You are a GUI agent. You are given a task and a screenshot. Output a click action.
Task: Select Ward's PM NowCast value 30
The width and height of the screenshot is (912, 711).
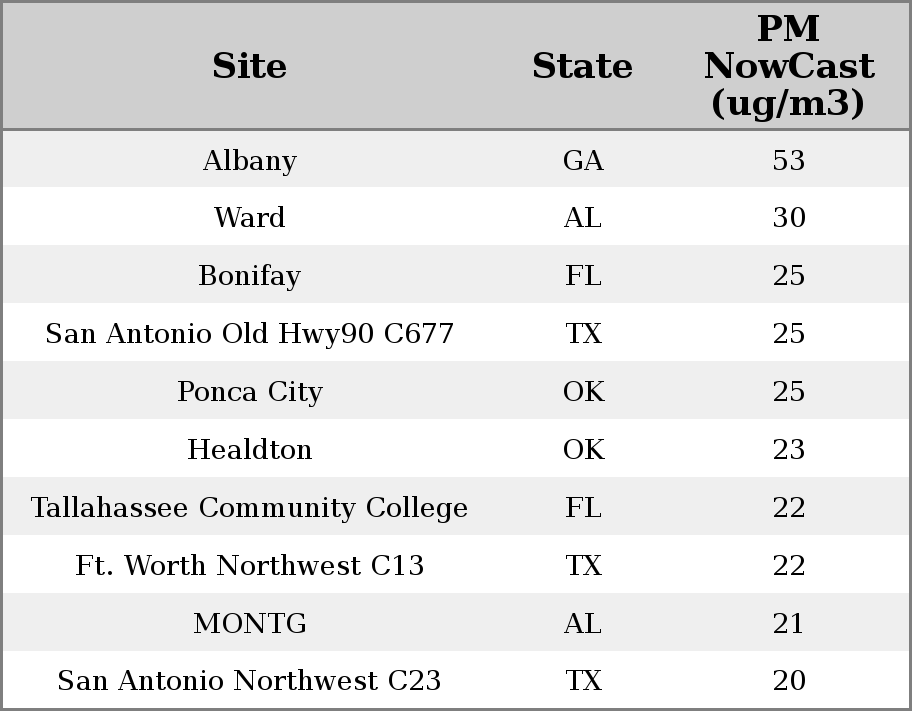point(788,218)
